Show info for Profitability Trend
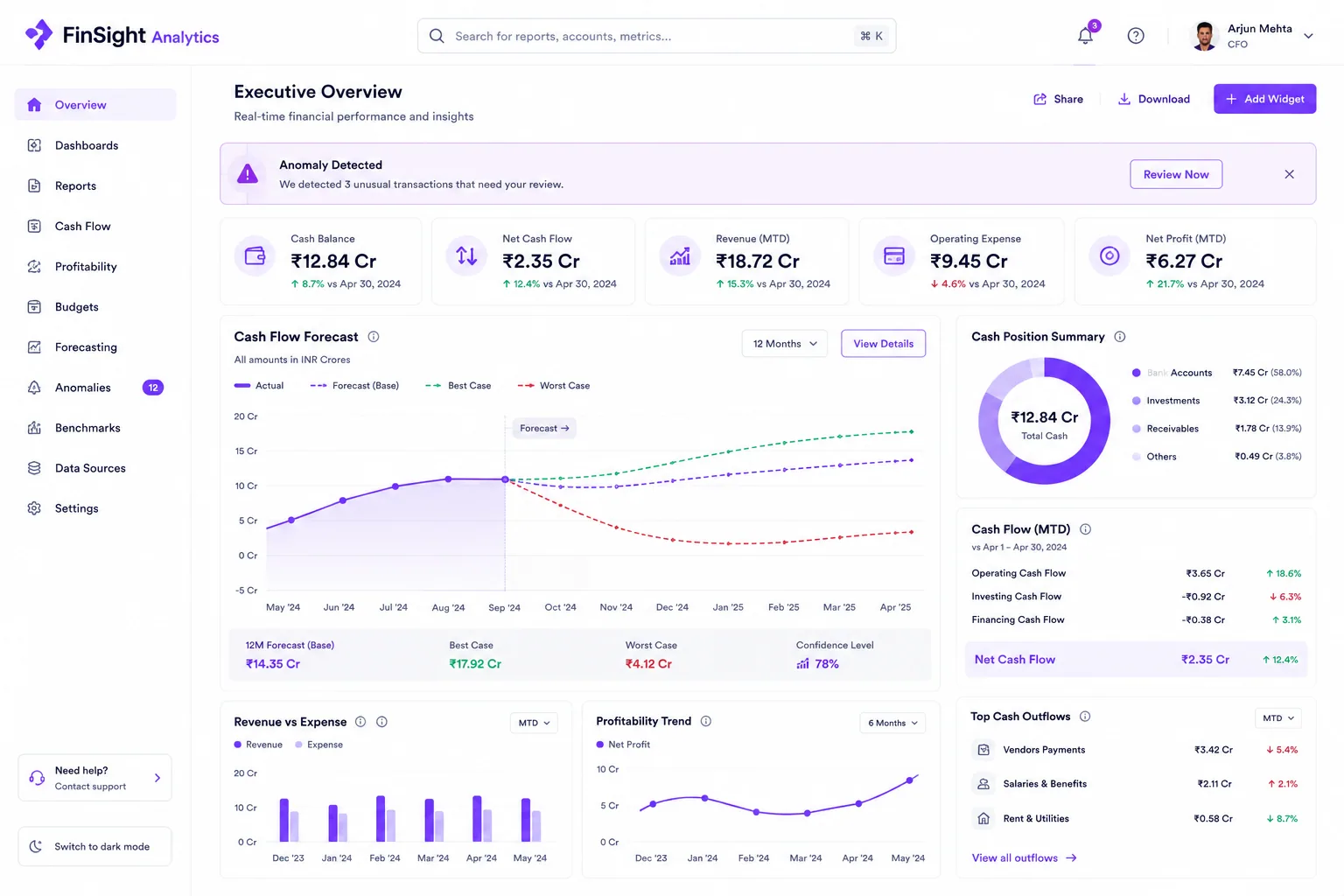The height and width of the screenshot is (896, 1344). [706, 722]
